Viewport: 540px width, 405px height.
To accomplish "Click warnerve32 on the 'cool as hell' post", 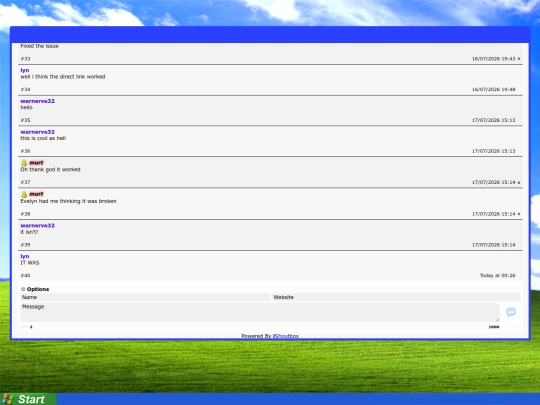I will (38, 132).
